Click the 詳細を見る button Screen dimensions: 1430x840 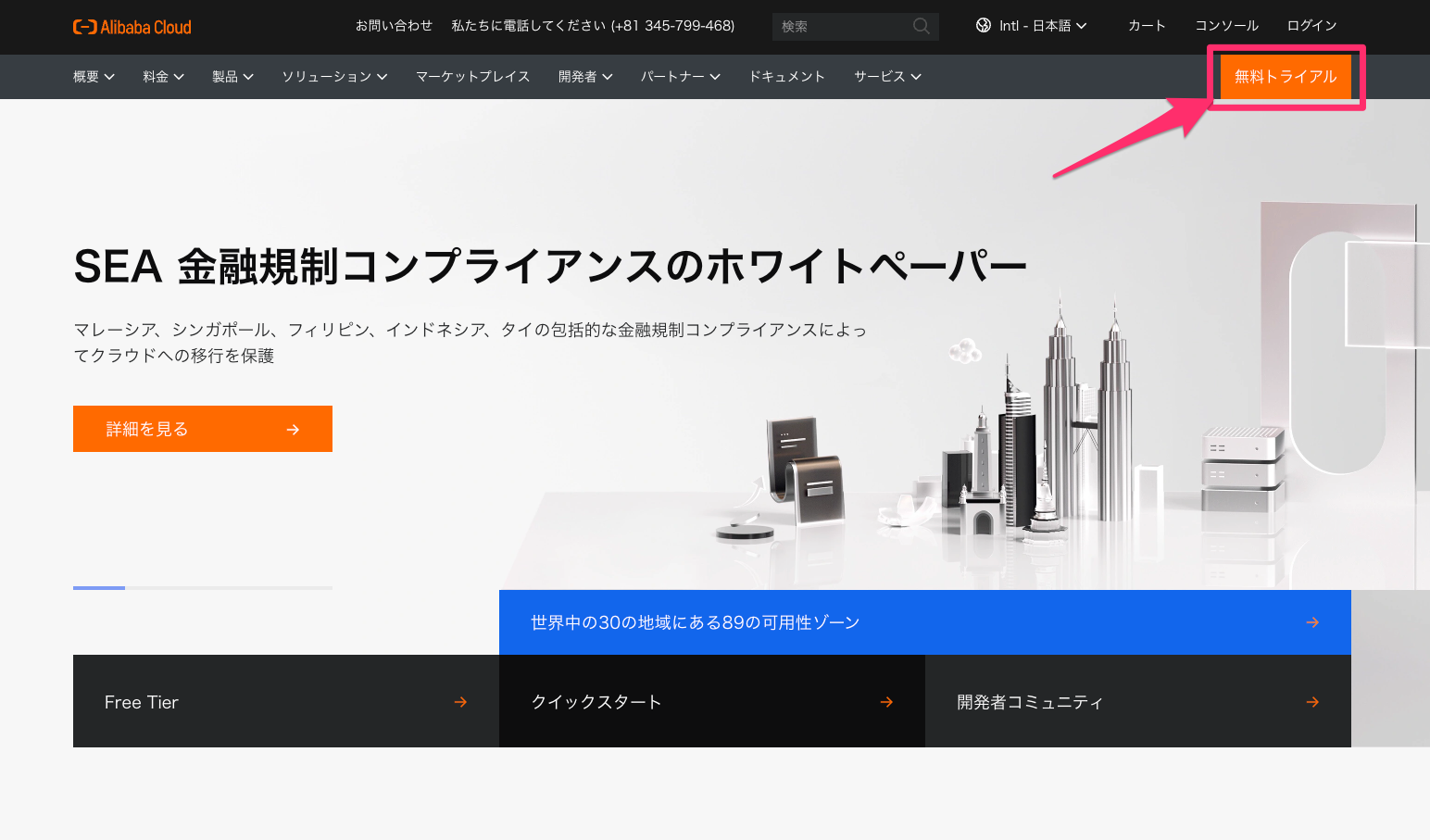(203, 429)
